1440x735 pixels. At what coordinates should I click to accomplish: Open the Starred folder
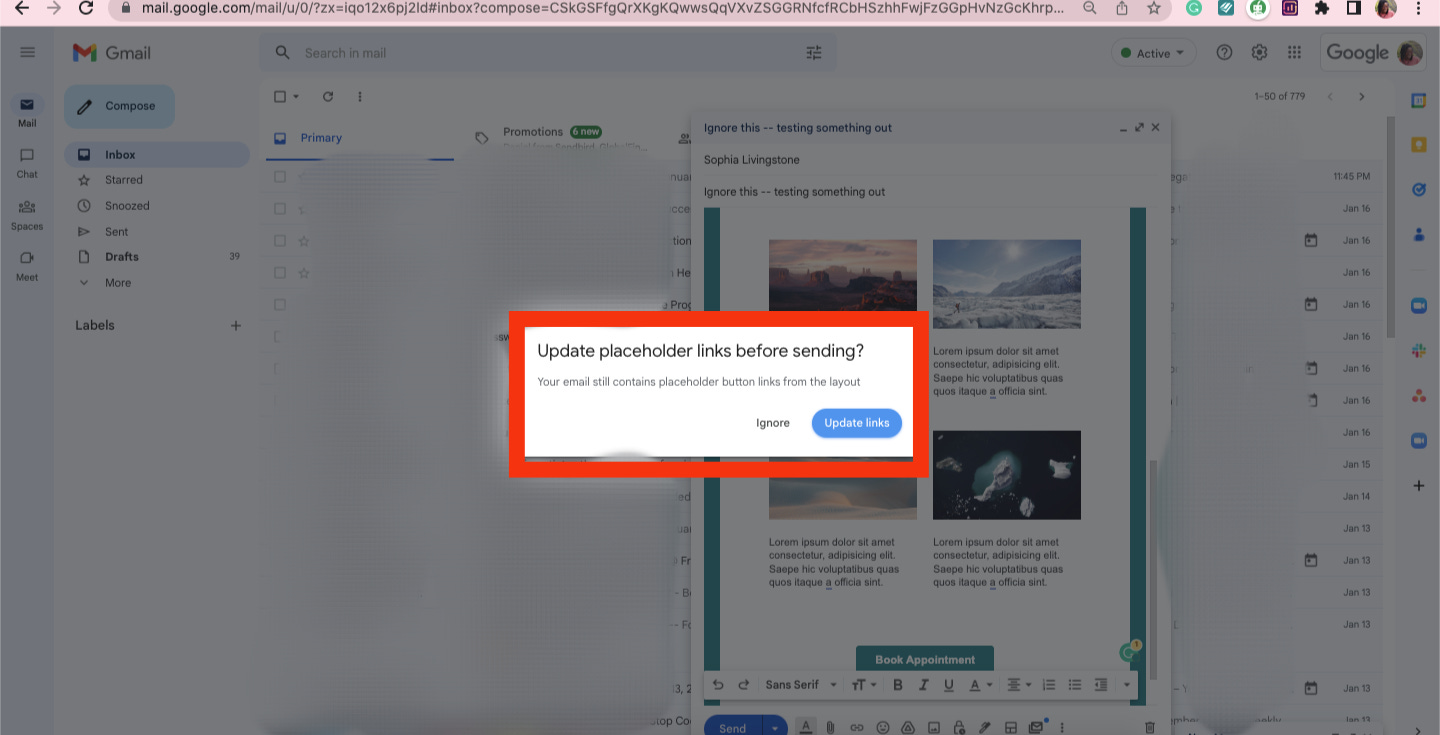click(156, 180)
